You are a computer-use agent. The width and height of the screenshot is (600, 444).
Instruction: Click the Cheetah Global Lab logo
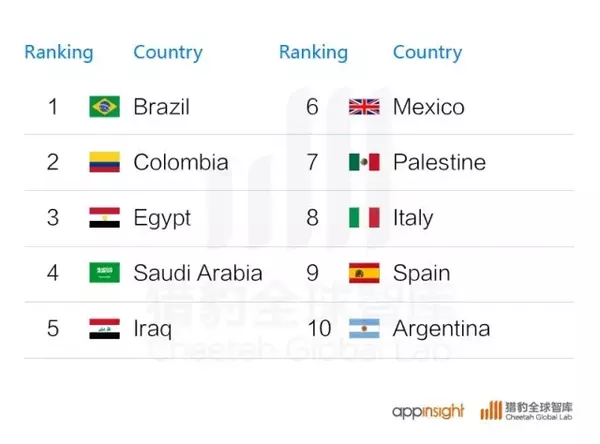click(x=527, y=409)
